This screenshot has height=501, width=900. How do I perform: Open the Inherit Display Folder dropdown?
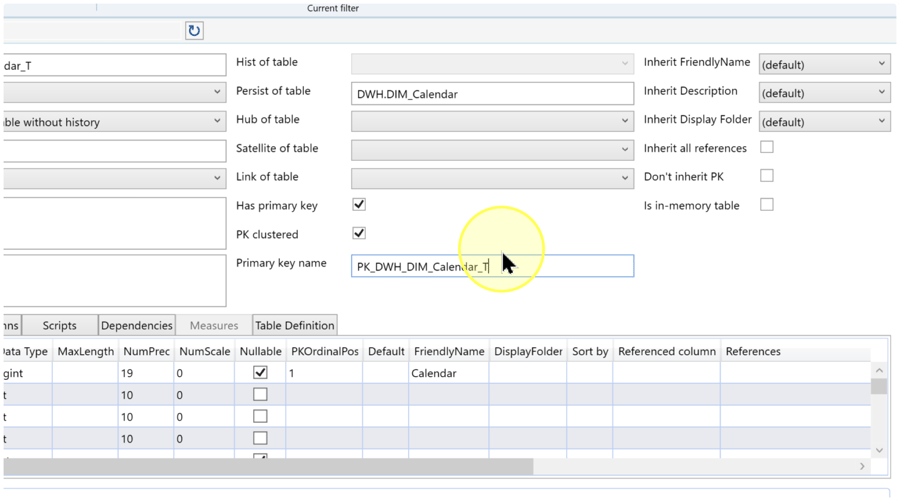pos(825,121)
